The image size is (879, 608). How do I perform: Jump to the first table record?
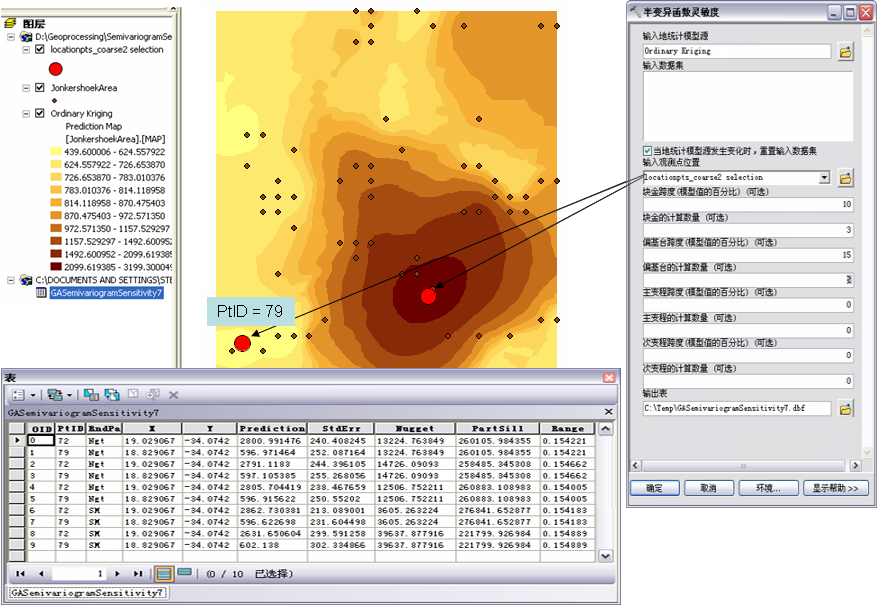click(19, 573)
